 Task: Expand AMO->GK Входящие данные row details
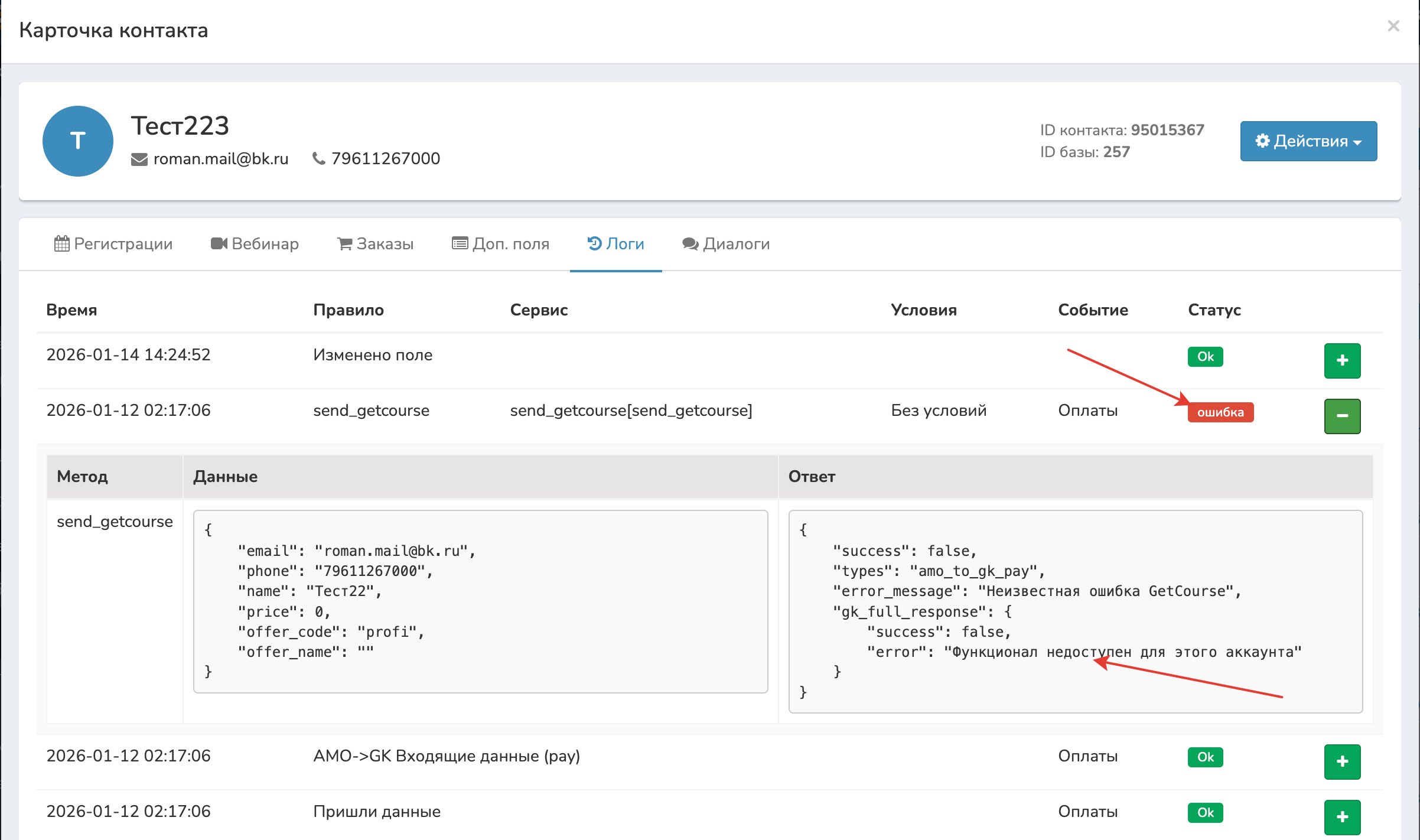point(1342,761)
